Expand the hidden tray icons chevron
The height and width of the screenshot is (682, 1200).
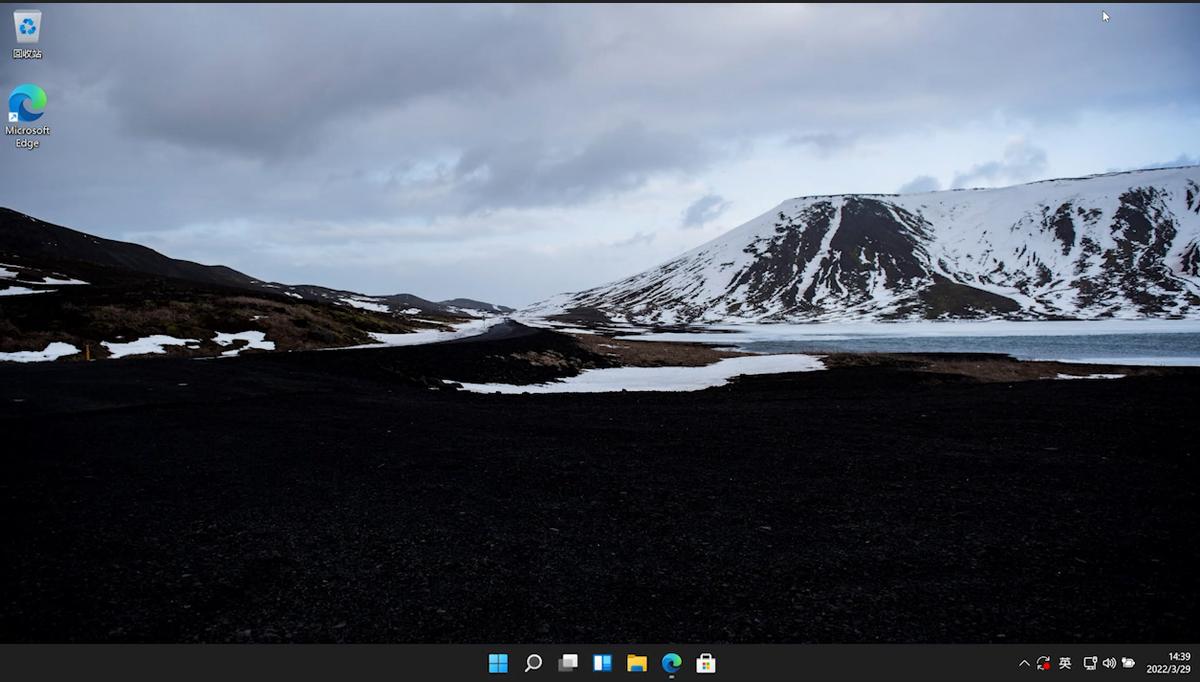click(x=1024, y=663)
